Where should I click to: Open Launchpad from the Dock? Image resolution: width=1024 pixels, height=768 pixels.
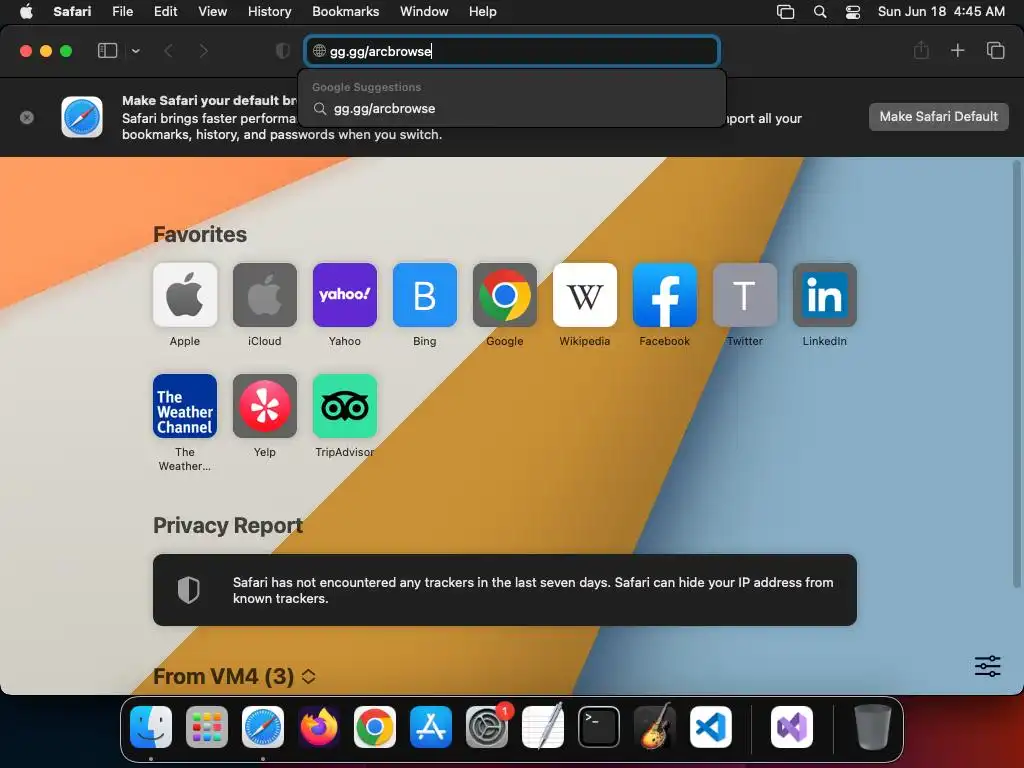coord(207,727)
